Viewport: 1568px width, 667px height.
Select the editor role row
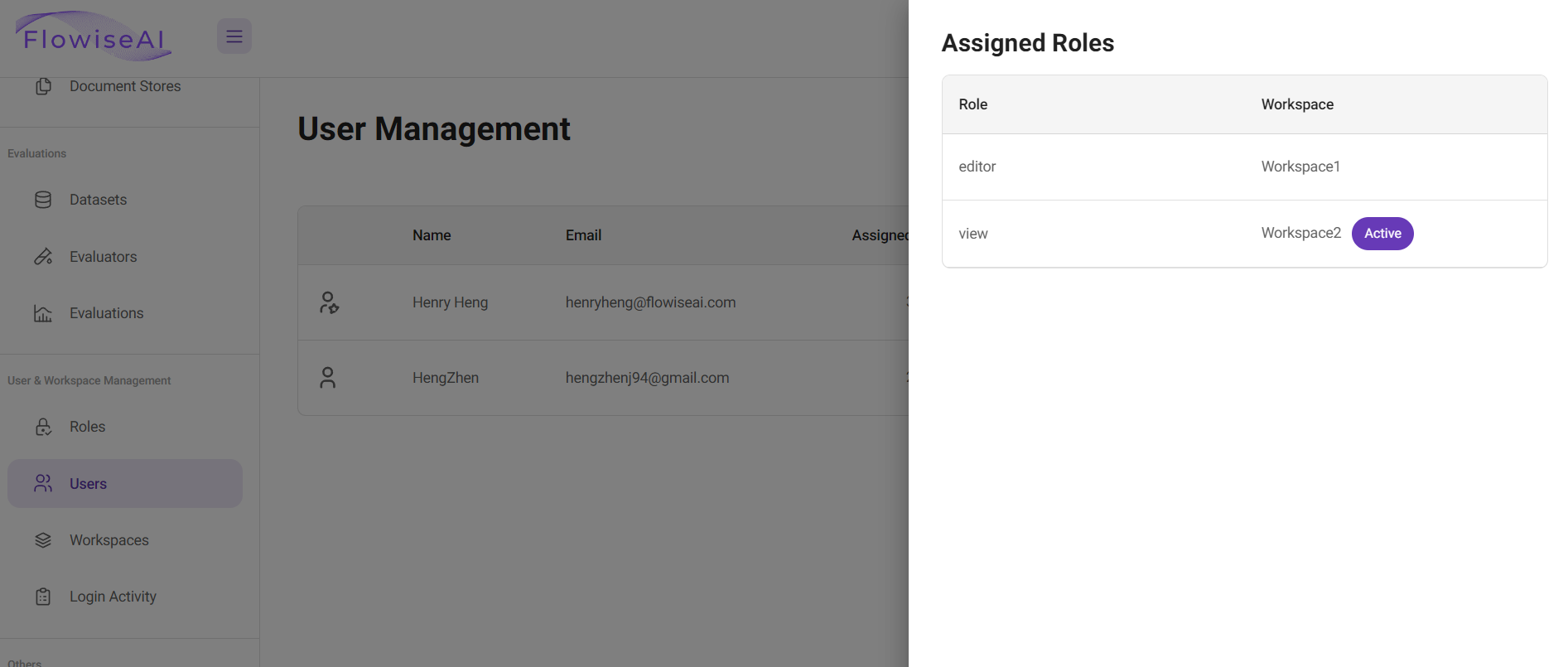coord(977,167)
